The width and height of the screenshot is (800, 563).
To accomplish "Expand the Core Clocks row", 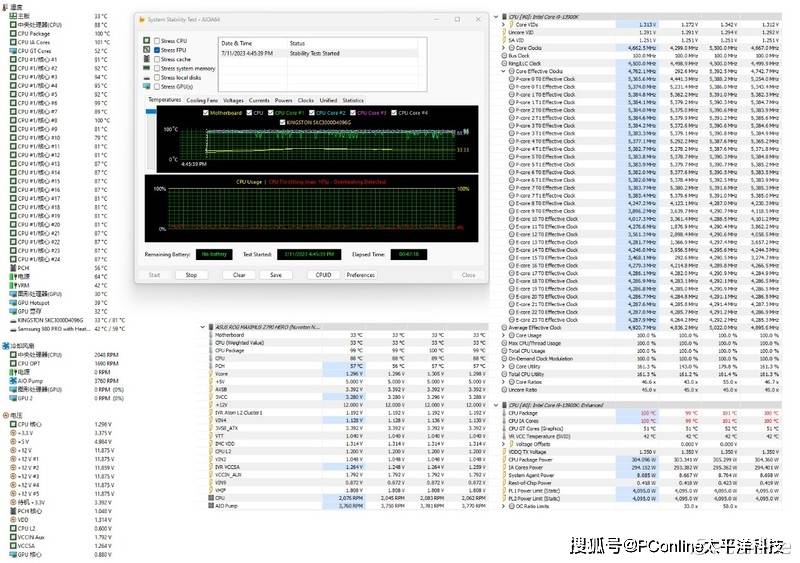I will coord(505,48).
